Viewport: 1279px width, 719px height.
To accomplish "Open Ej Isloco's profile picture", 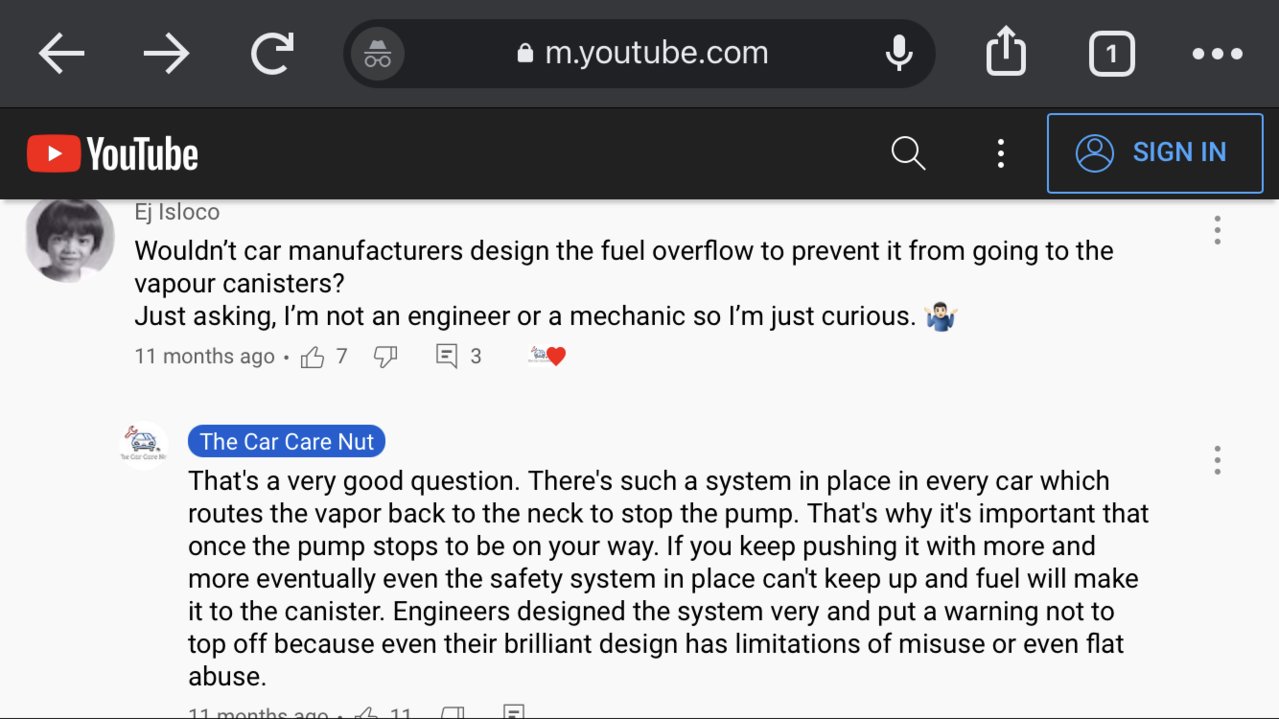I will (69, 240).
